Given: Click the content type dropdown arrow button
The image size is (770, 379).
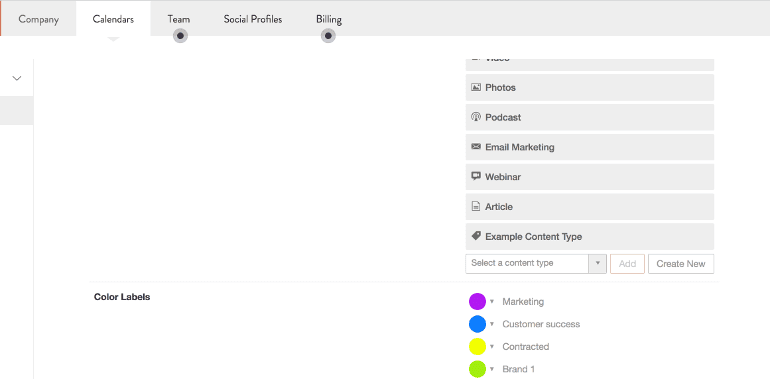Looking at the screenshot, I should coord(598,264).
